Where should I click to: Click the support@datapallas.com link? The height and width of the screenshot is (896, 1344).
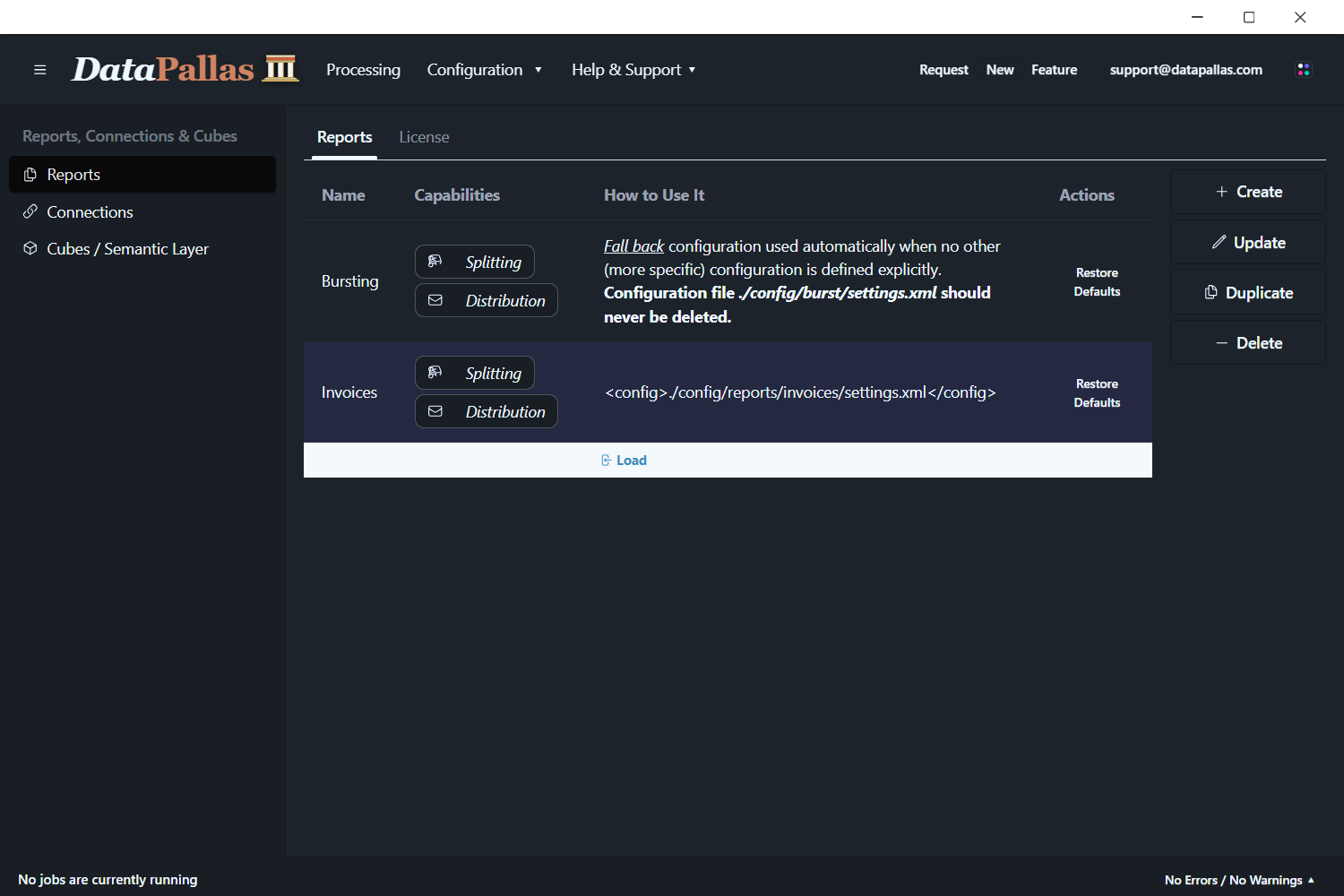(1185, 70)
